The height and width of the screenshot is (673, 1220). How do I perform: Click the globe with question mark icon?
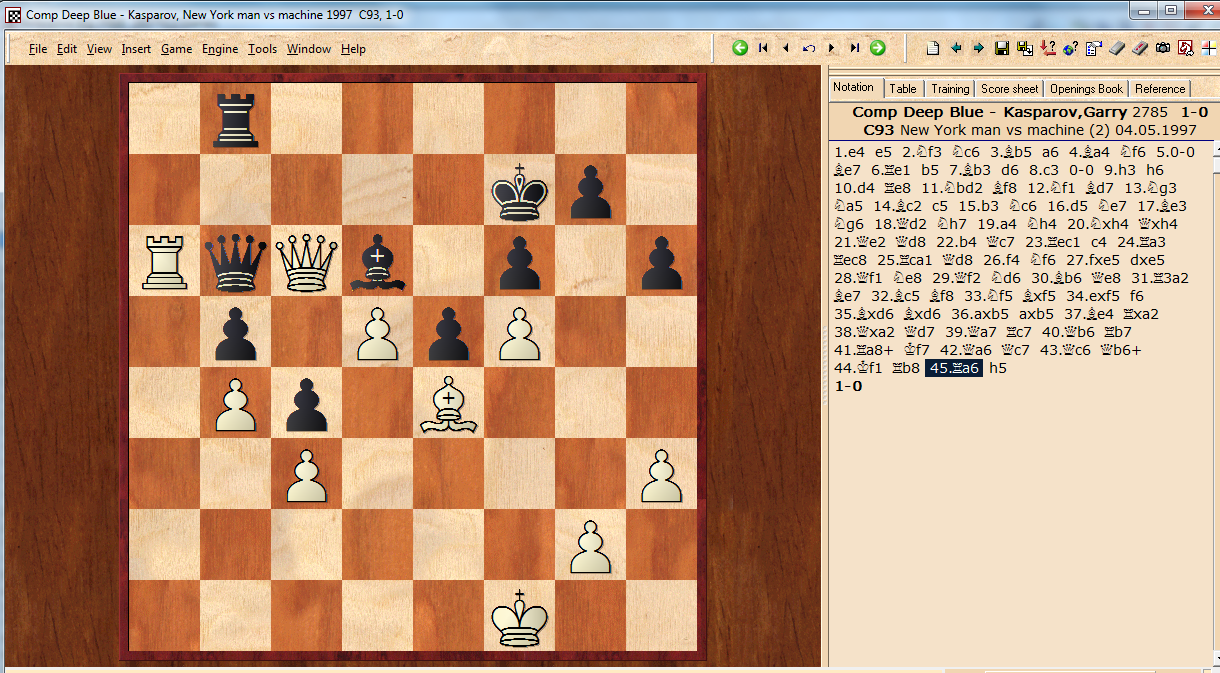[x=1070, y=48]
